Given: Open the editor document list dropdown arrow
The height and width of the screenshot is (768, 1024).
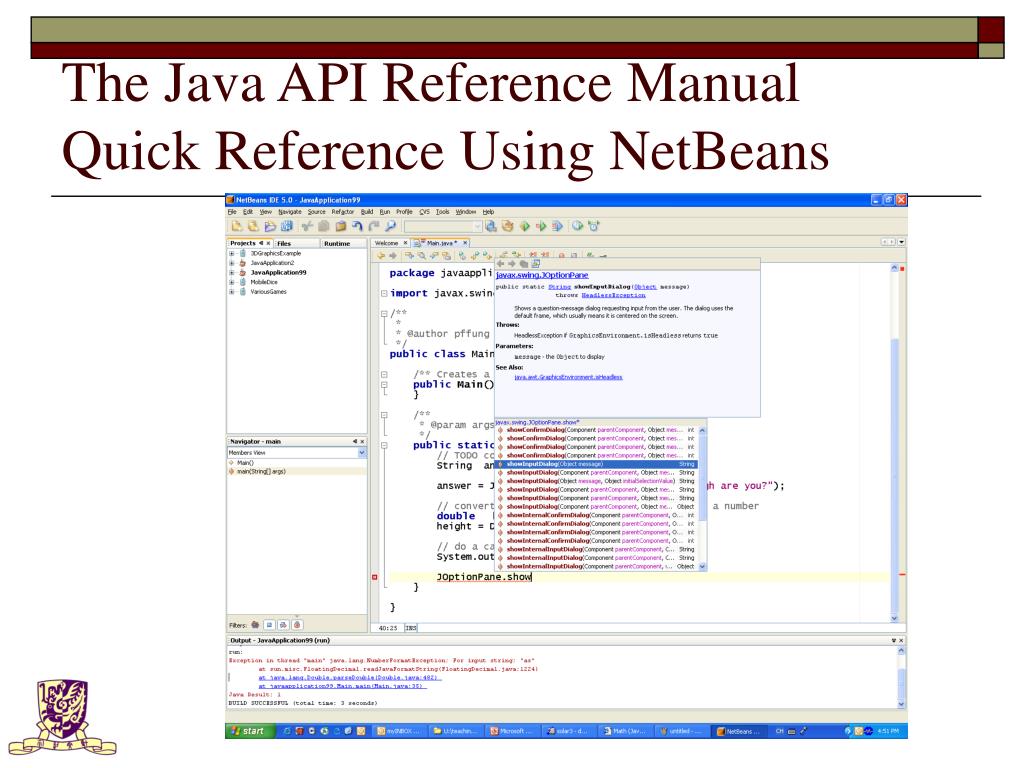Looking at the screenshot, I should (902, 242).
